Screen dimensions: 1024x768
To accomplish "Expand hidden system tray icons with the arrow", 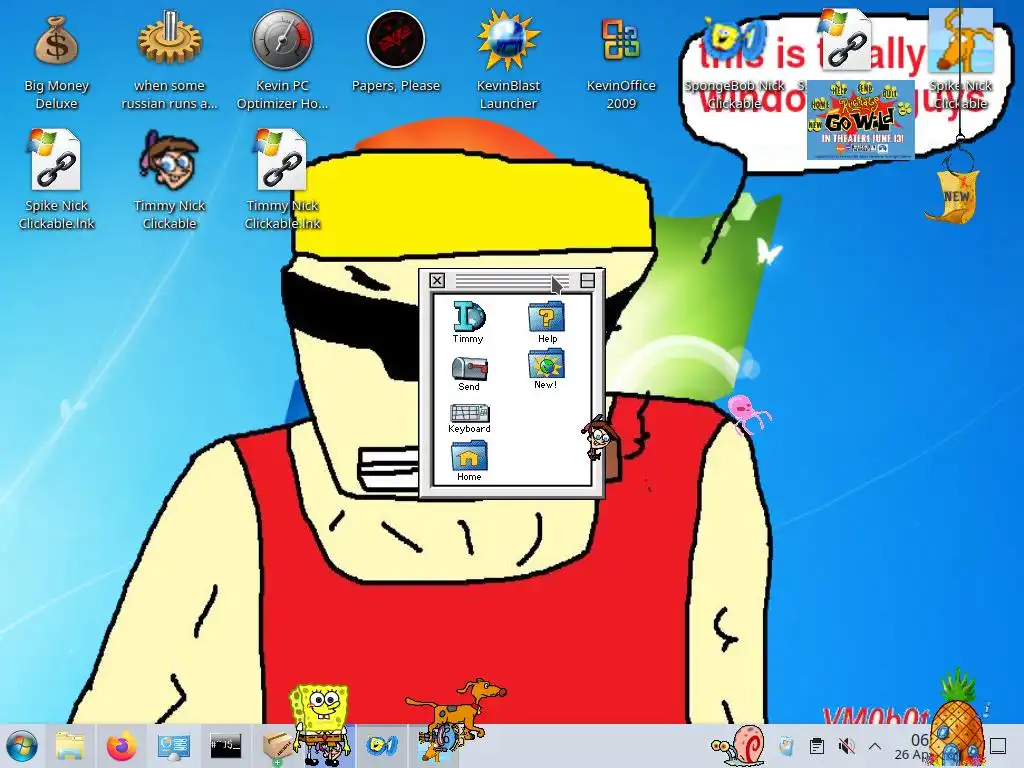I will [x=875, y=746].
